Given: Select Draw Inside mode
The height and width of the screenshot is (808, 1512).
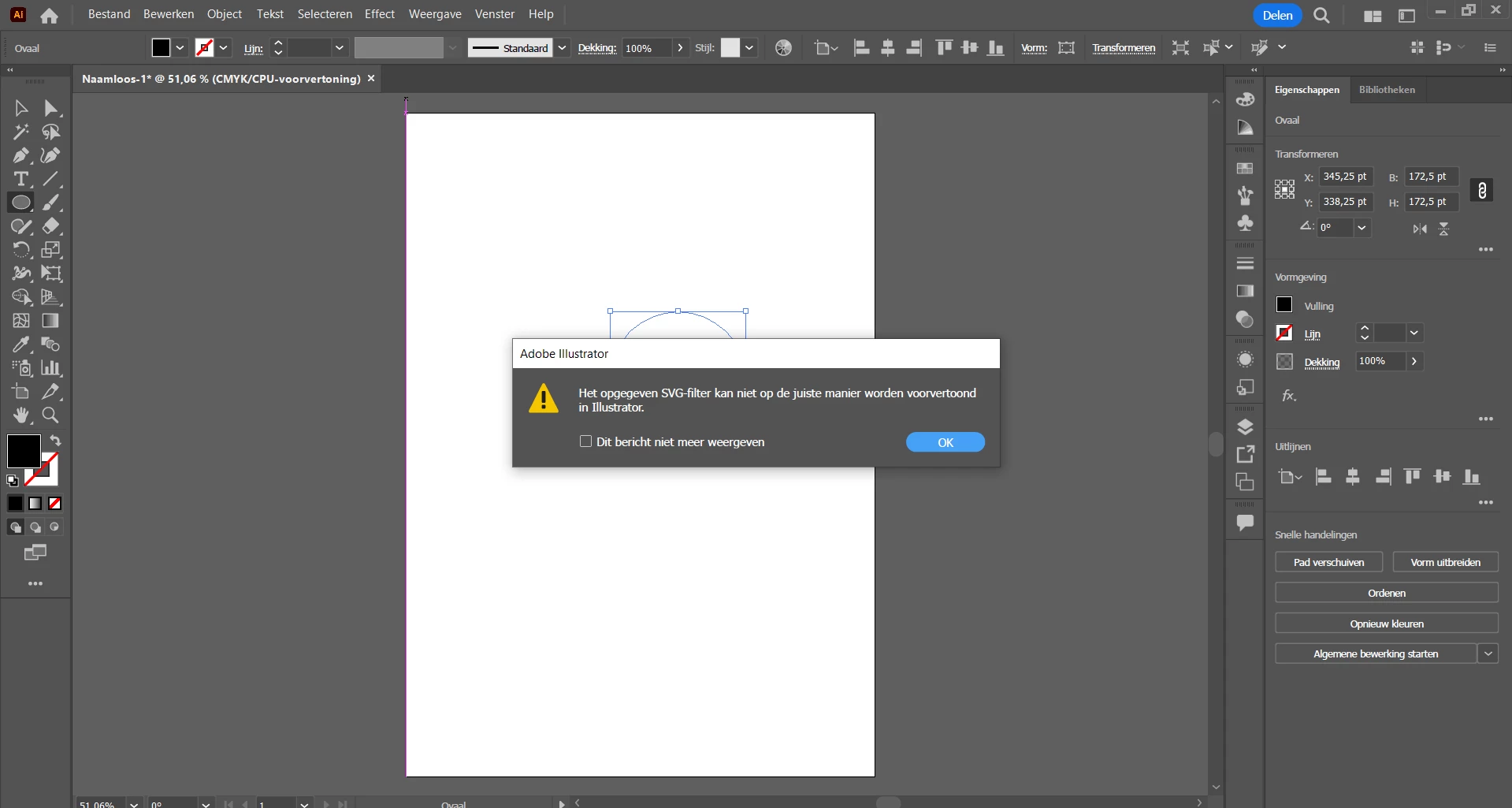Looking at the screenshot, I should coord(55,527).
